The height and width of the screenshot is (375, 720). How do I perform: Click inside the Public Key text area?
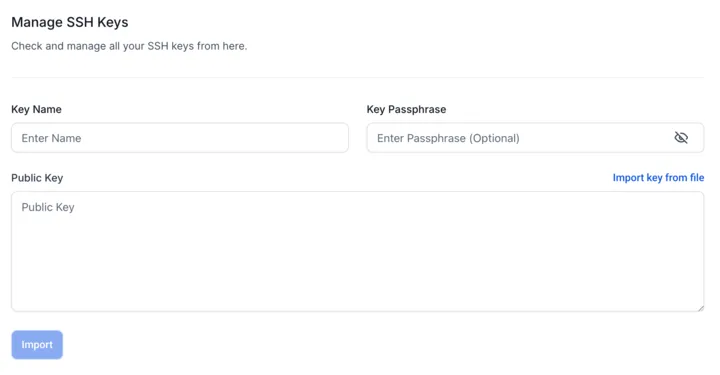358,252
